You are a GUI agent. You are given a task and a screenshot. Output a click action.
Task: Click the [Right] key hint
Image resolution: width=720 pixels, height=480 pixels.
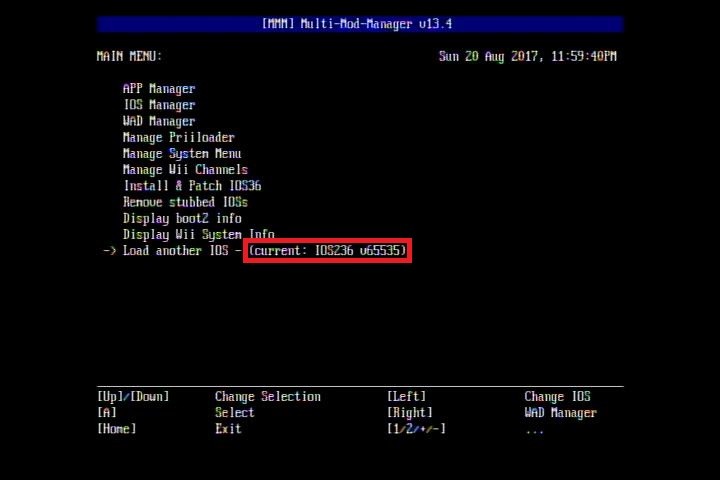[410, 412]
